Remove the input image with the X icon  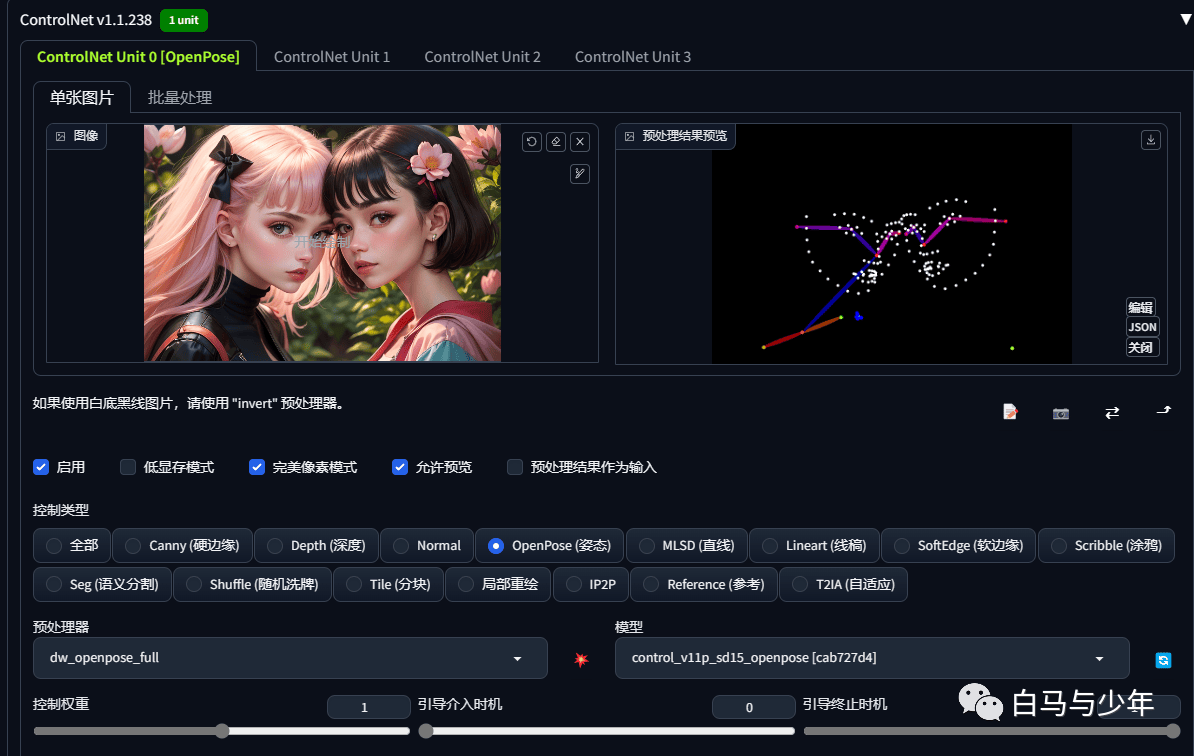coord(580,142)
